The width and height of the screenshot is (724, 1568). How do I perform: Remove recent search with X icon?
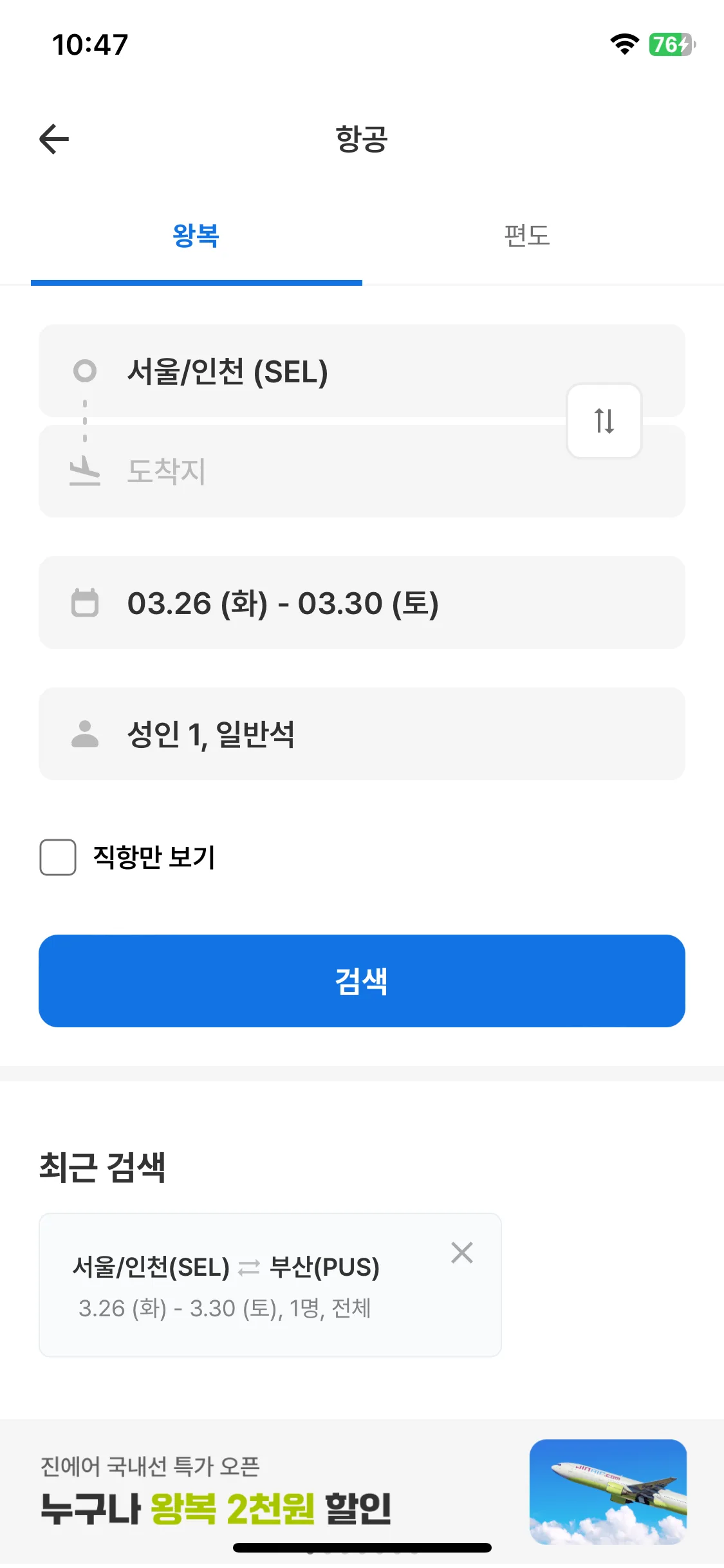462,1253
